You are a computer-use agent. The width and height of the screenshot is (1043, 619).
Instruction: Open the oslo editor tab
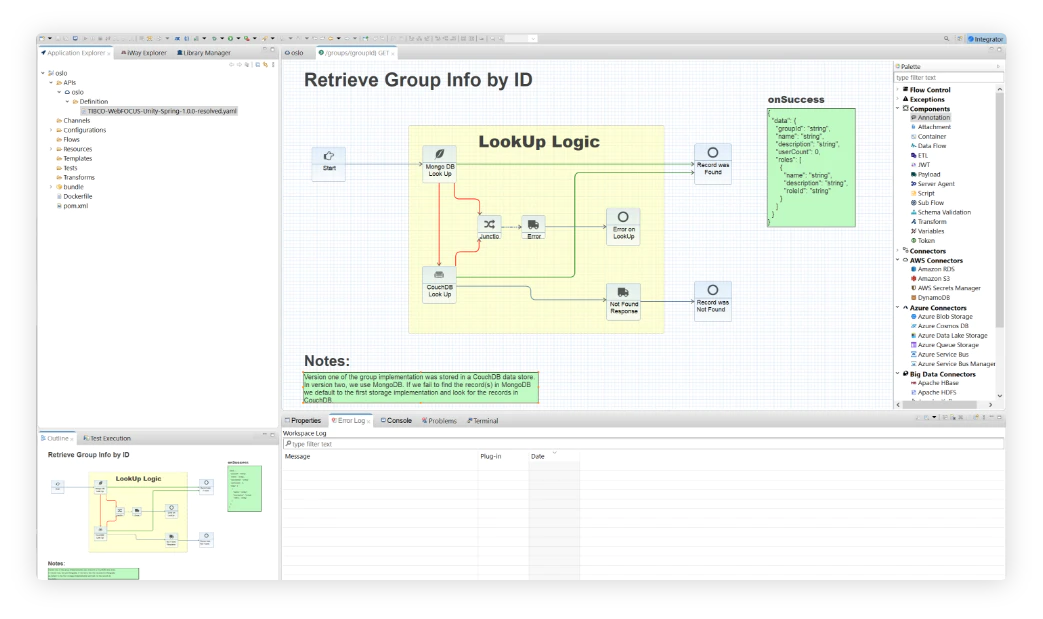click(294, 53)
